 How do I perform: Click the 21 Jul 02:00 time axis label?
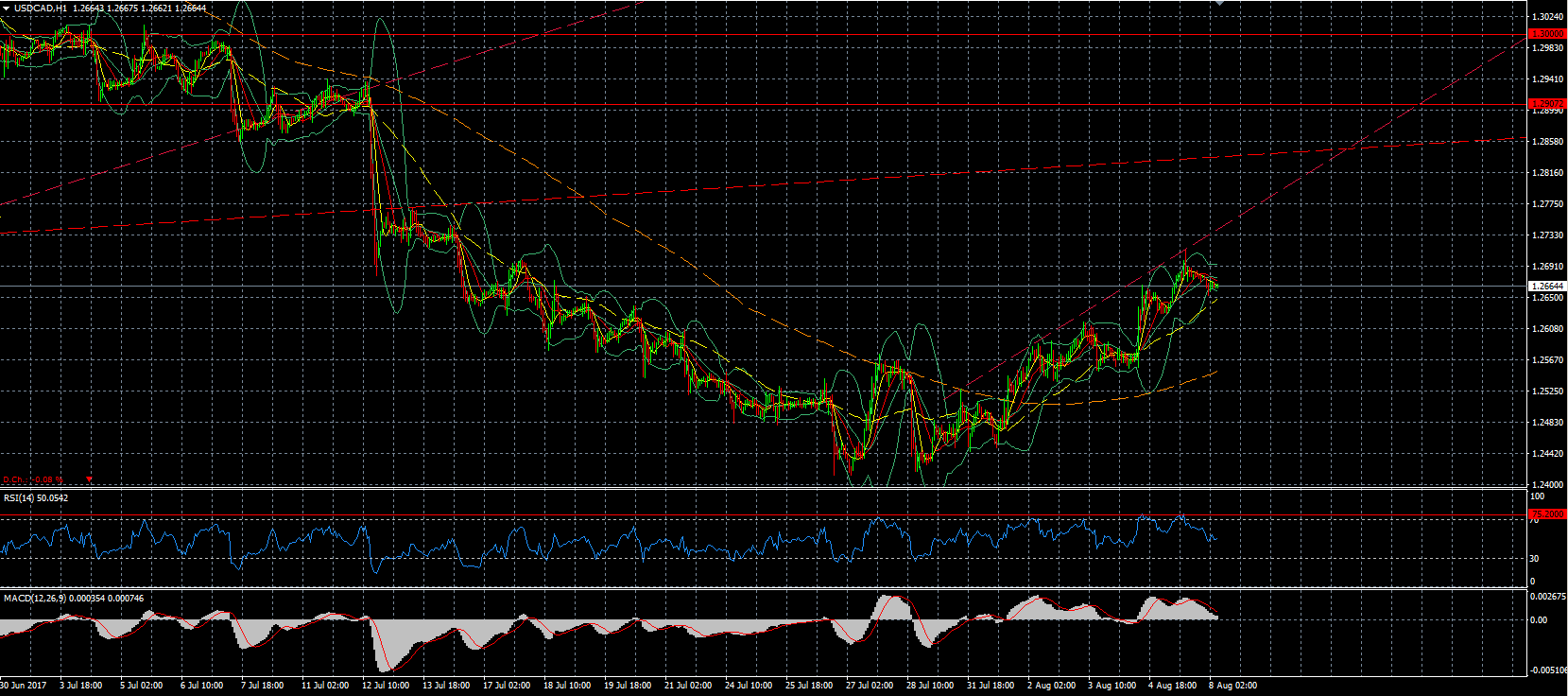(x=688, y=686)
